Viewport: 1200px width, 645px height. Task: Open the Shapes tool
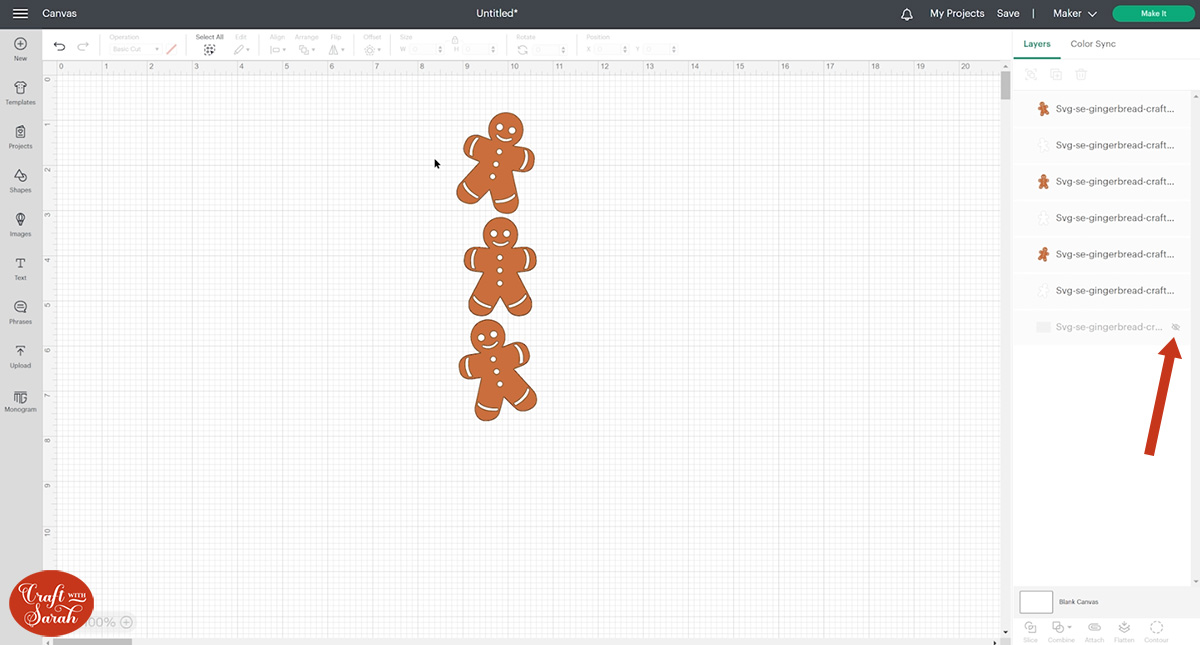click(20, 181)
